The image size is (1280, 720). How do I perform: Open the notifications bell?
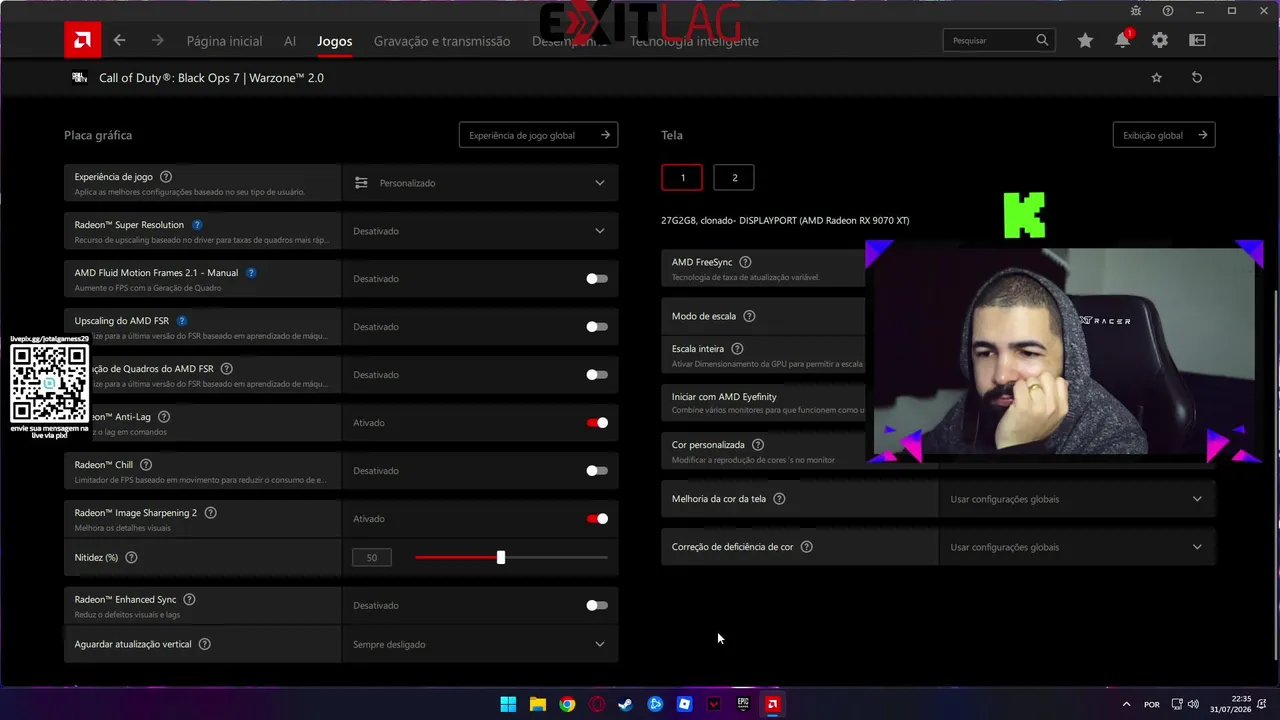coord(1123,40)
